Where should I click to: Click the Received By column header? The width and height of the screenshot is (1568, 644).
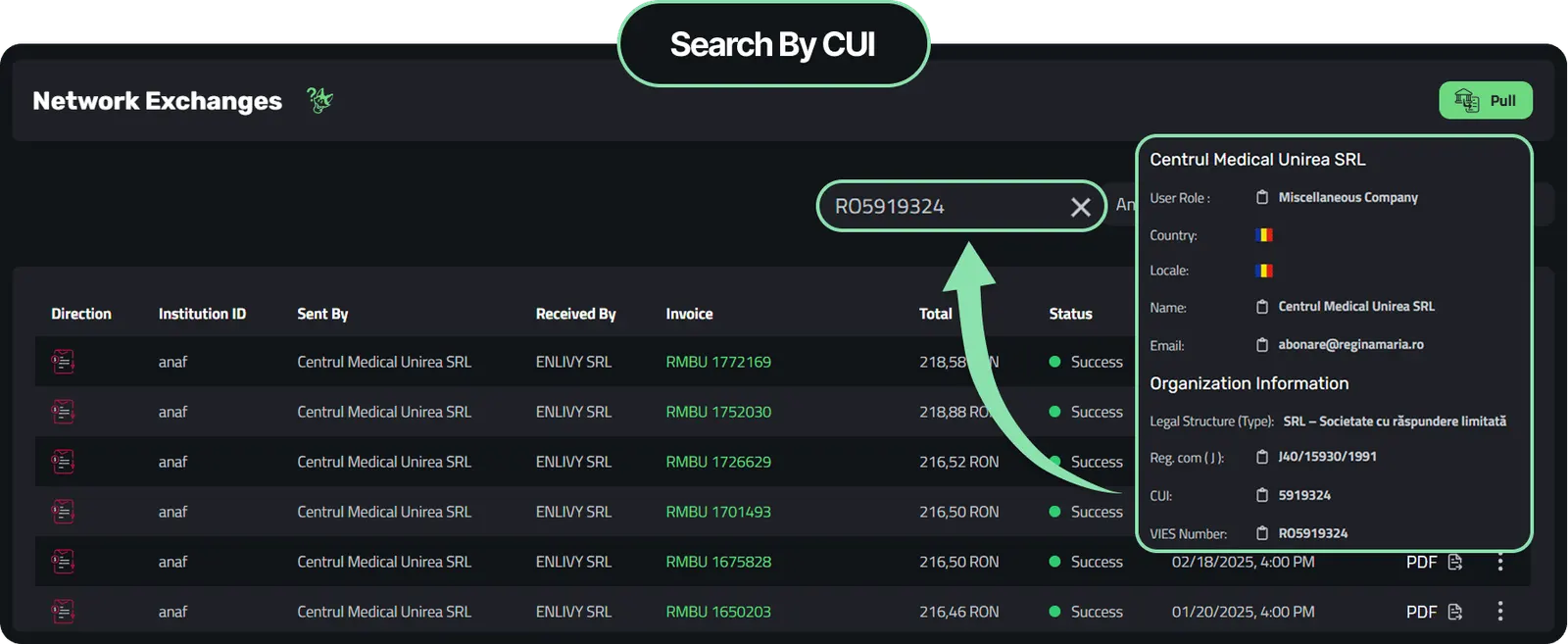point(575,314)
